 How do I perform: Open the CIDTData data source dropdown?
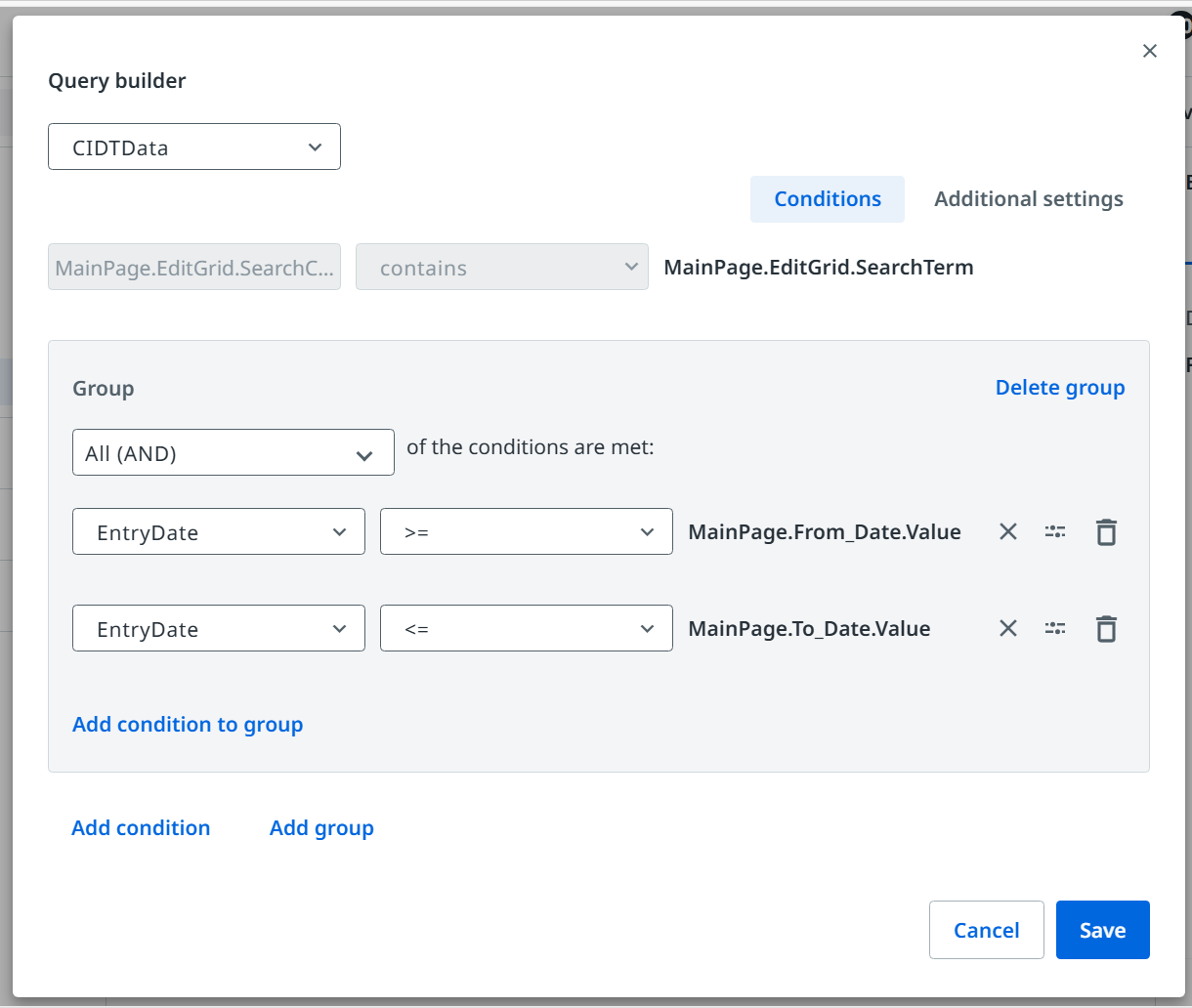[x=194, y=147]
